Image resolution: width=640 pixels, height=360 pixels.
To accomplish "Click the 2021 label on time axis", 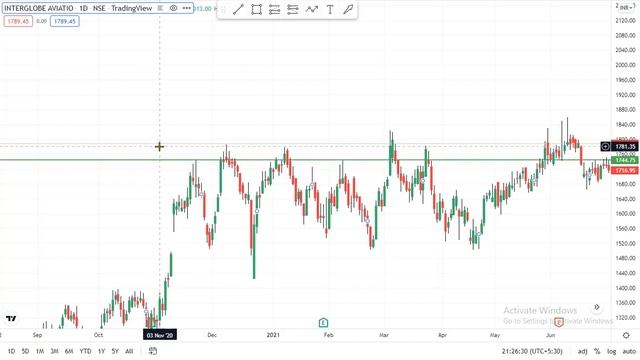I will click(x=273, y=335).
